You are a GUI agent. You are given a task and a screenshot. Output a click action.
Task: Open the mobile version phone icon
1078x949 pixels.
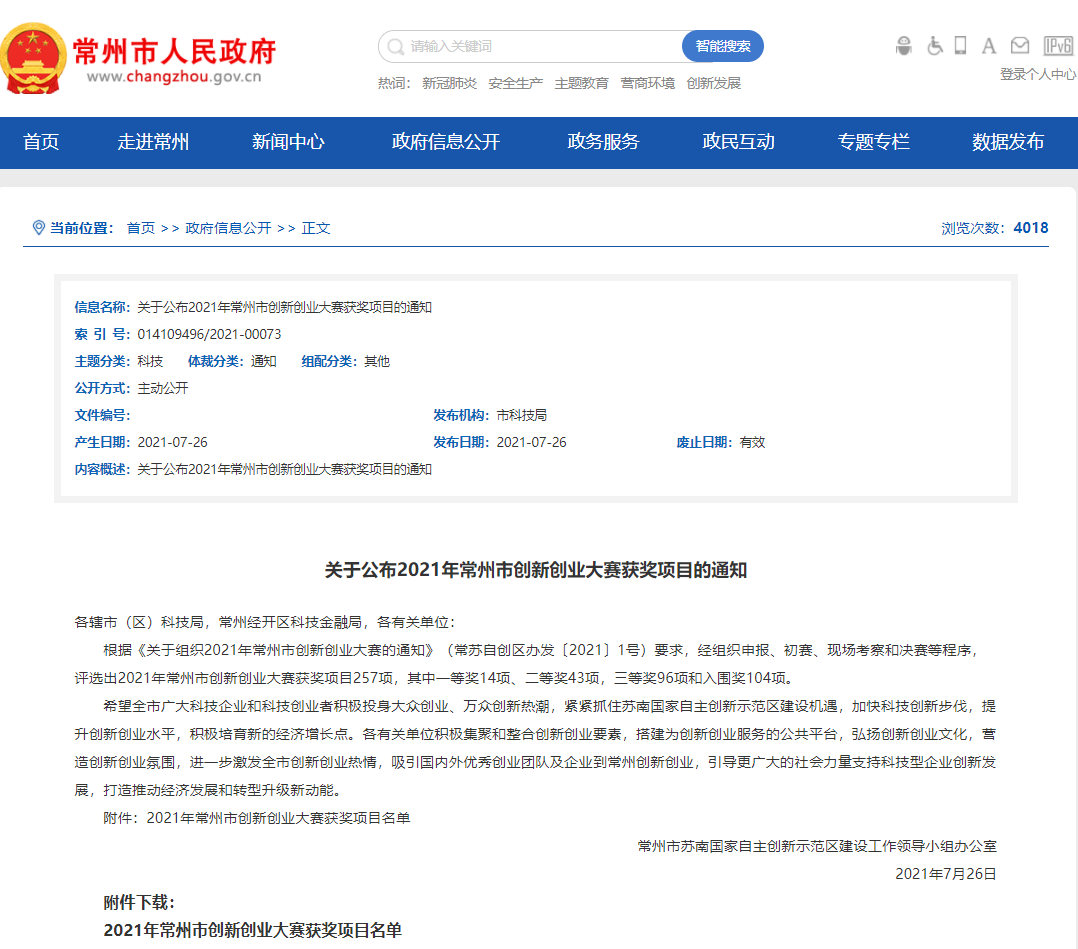pos(960,45)
